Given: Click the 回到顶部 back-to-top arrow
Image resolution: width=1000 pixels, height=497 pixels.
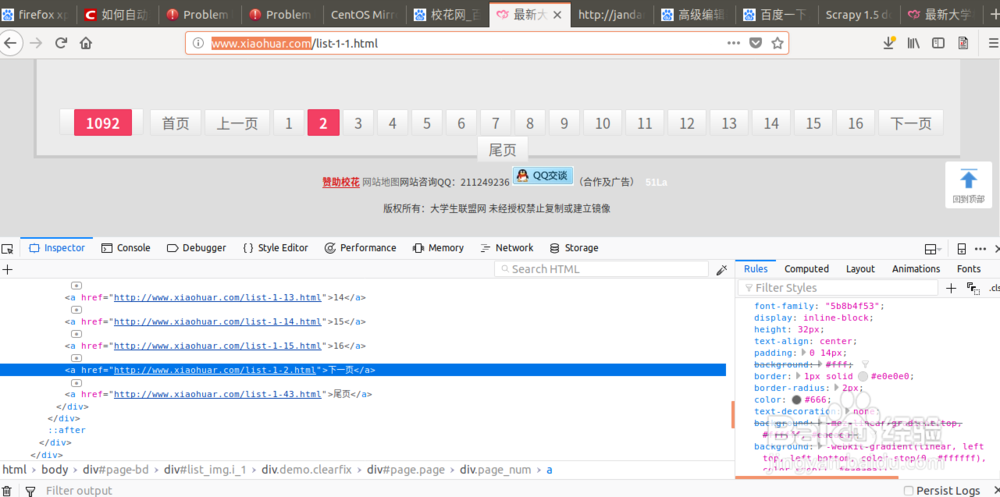Looking at the screenshot, I should coord(968,184).
